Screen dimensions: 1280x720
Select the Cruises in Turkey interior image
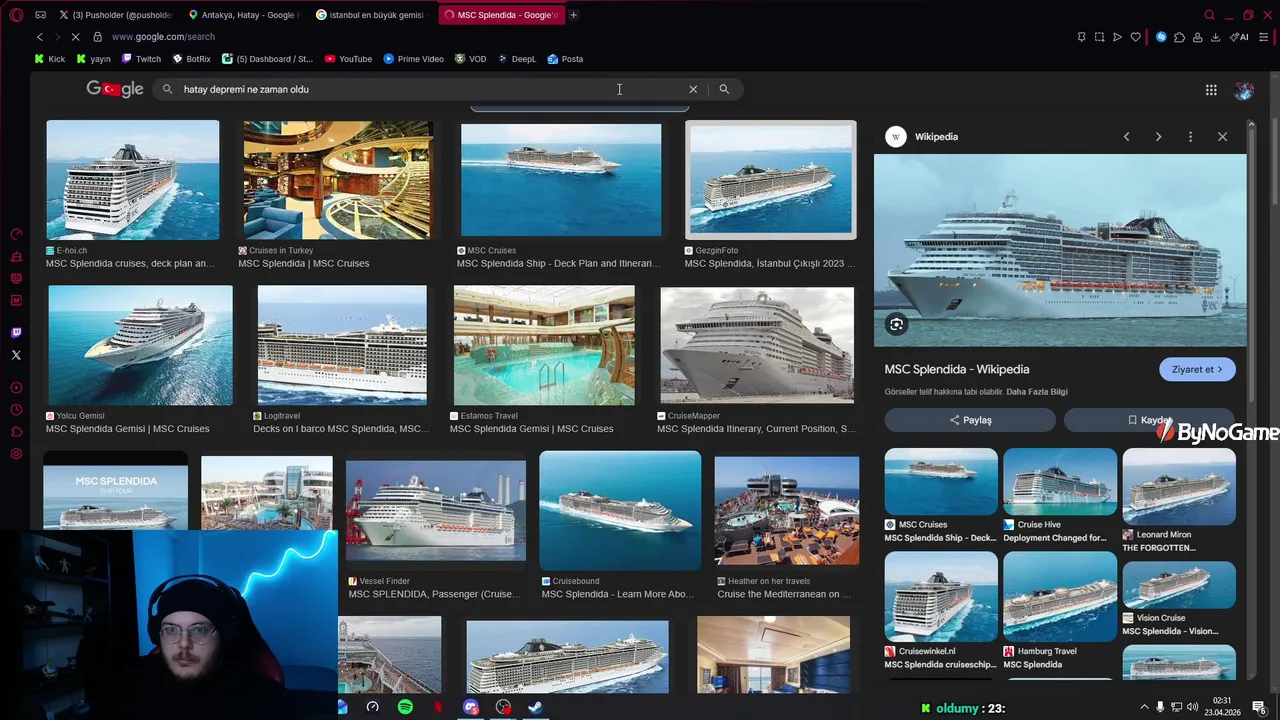click(338, 180)
